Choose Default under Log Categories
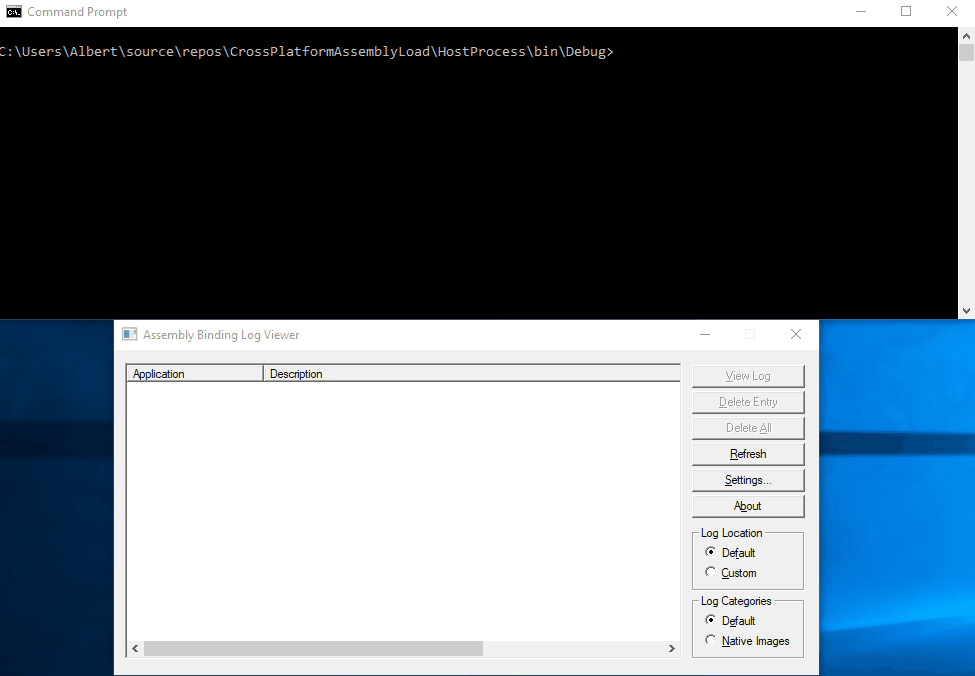 (711, 620)
